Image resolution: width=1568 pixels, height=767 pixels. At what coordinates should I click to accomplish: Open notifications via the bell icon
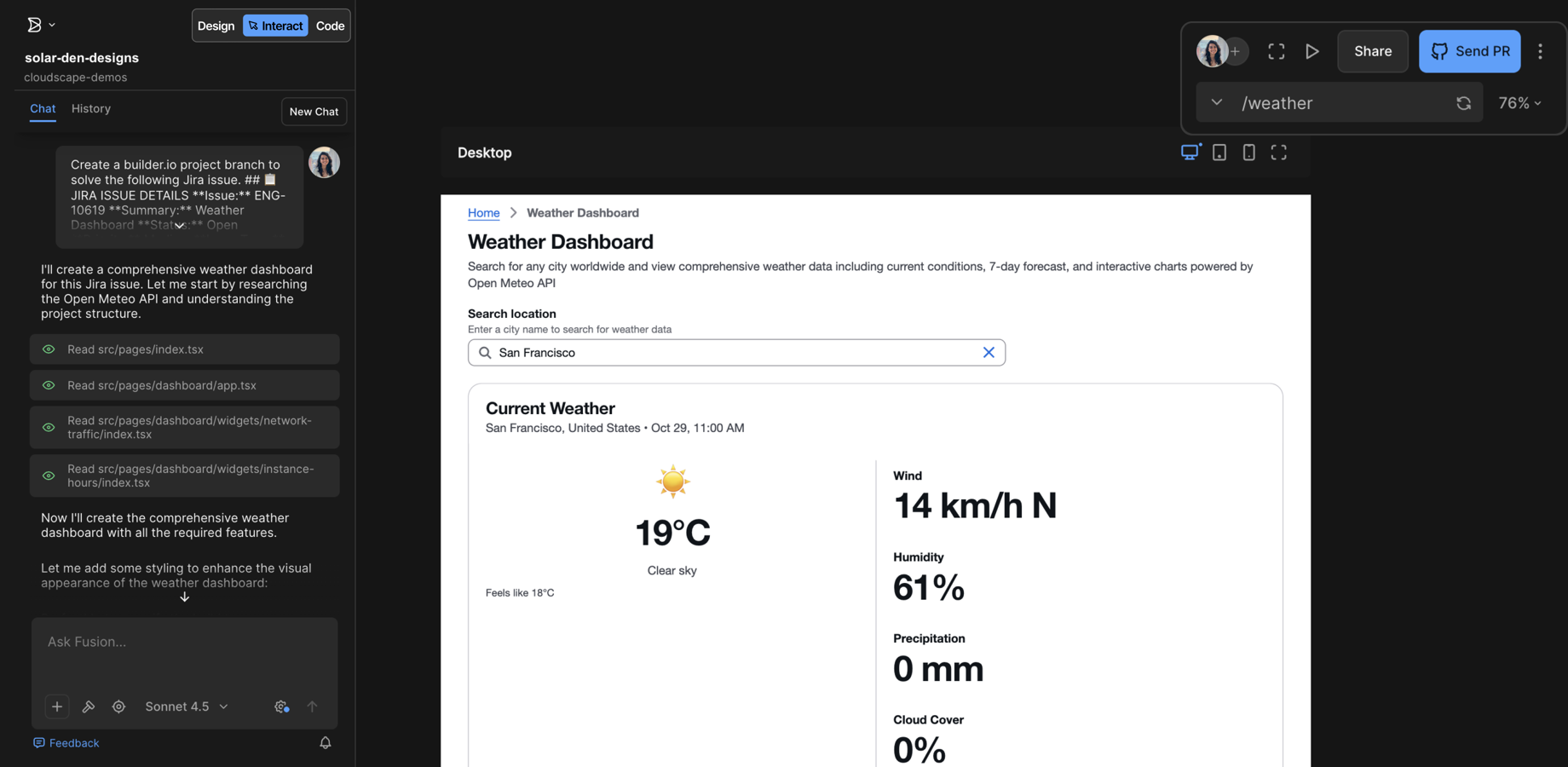[x=325, y=742]
